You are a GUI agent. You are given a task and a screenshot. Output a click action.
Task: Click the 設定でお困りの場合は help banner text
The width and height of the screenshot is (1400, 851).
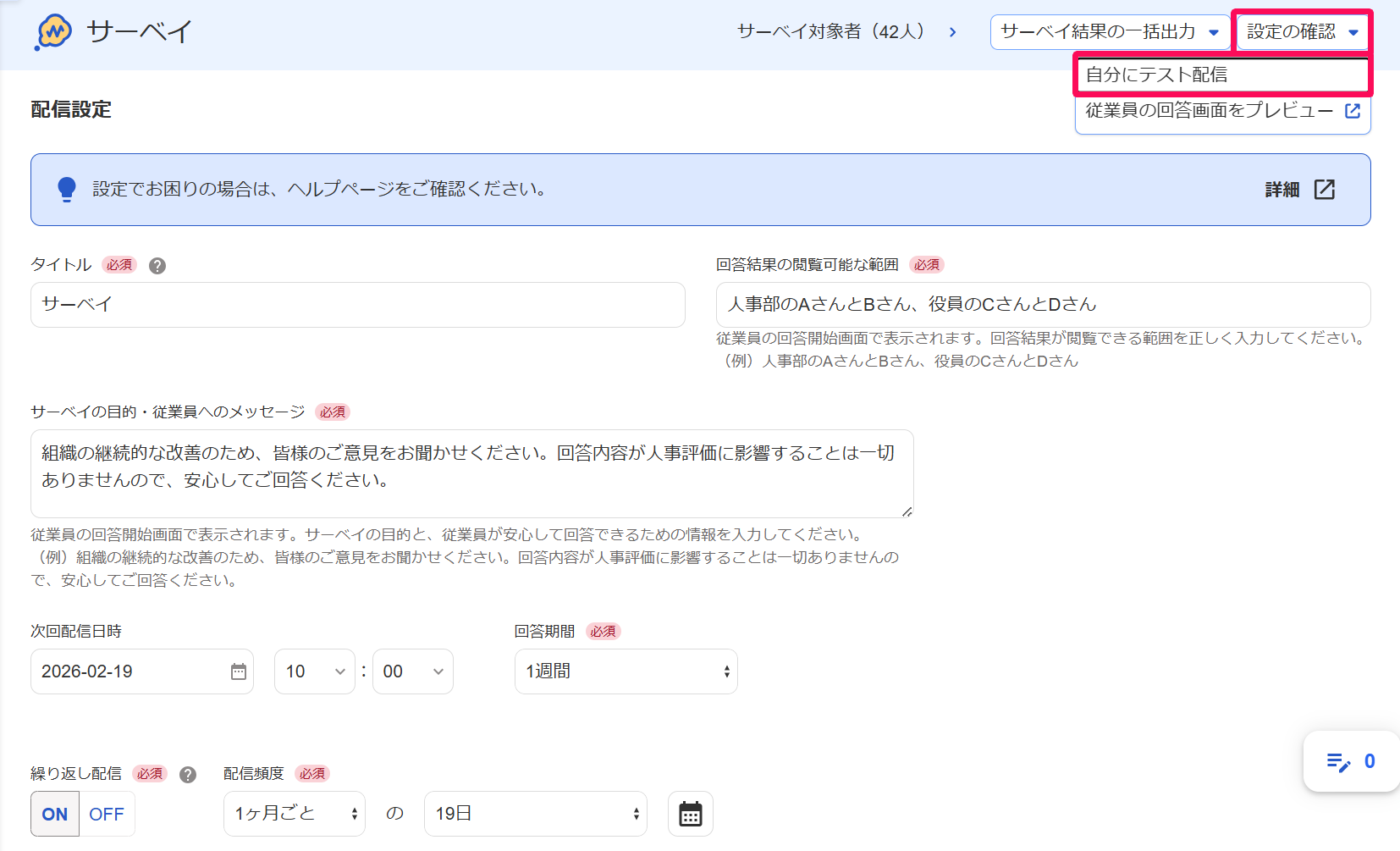(319, 190)
